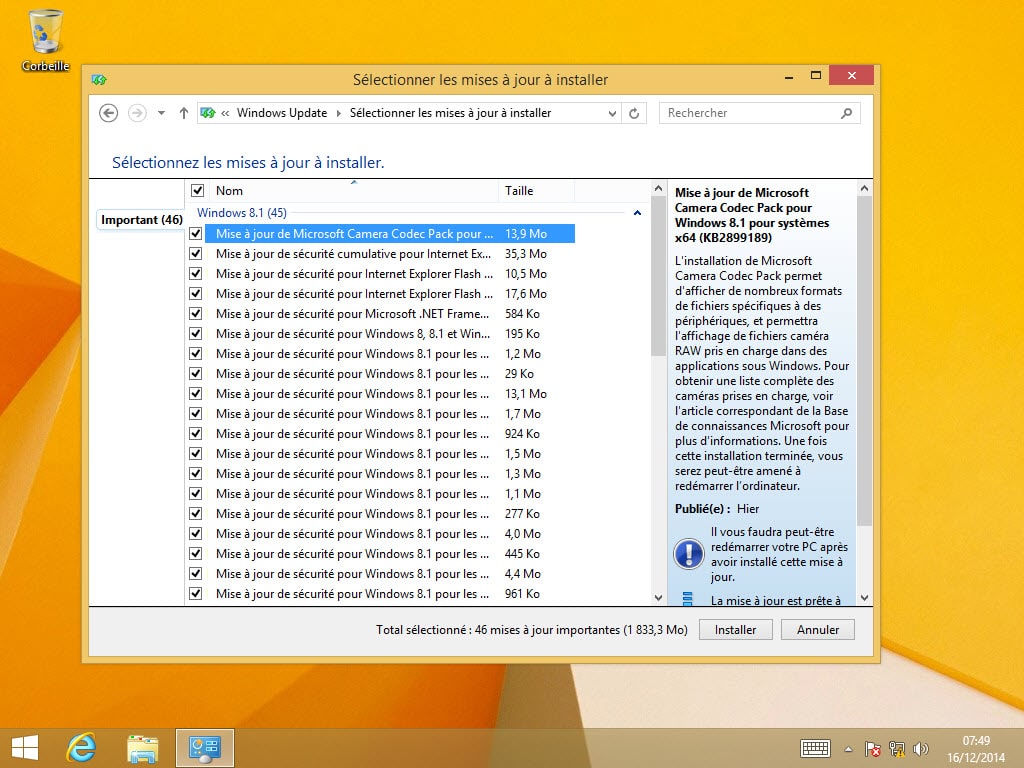
Task: Open the Corbeille recycle bin icon
Action: tap(45, 39)
